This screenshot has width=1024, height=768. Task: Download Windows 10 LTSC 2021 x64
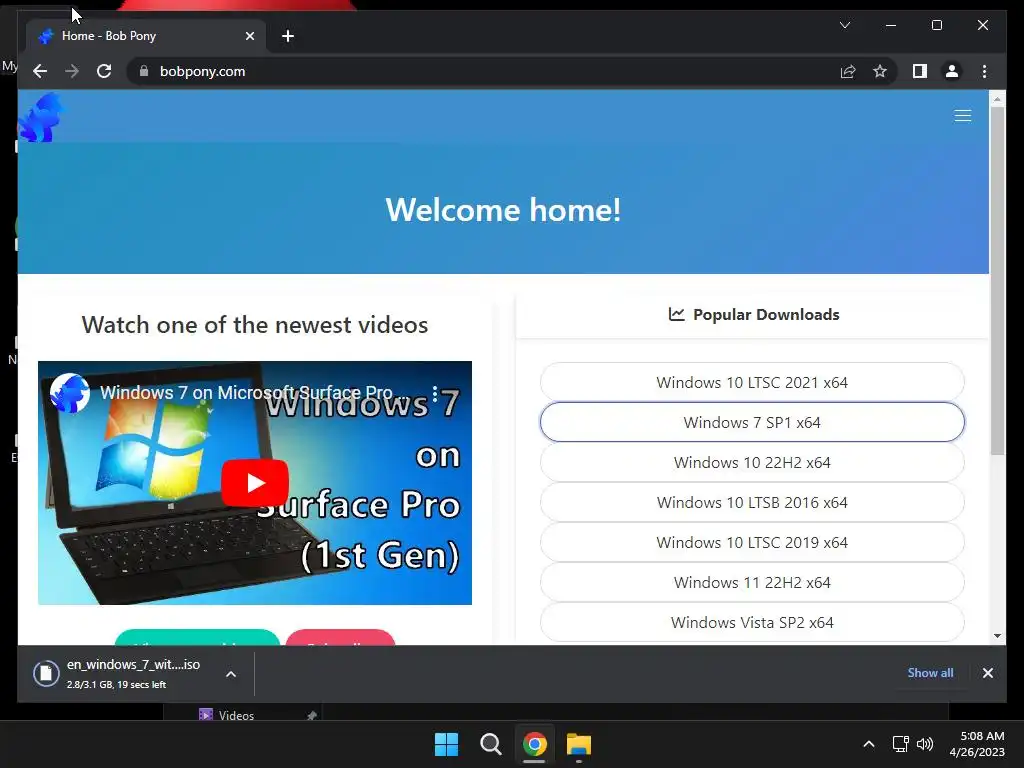pyautogui.click(x=752, y=382)
